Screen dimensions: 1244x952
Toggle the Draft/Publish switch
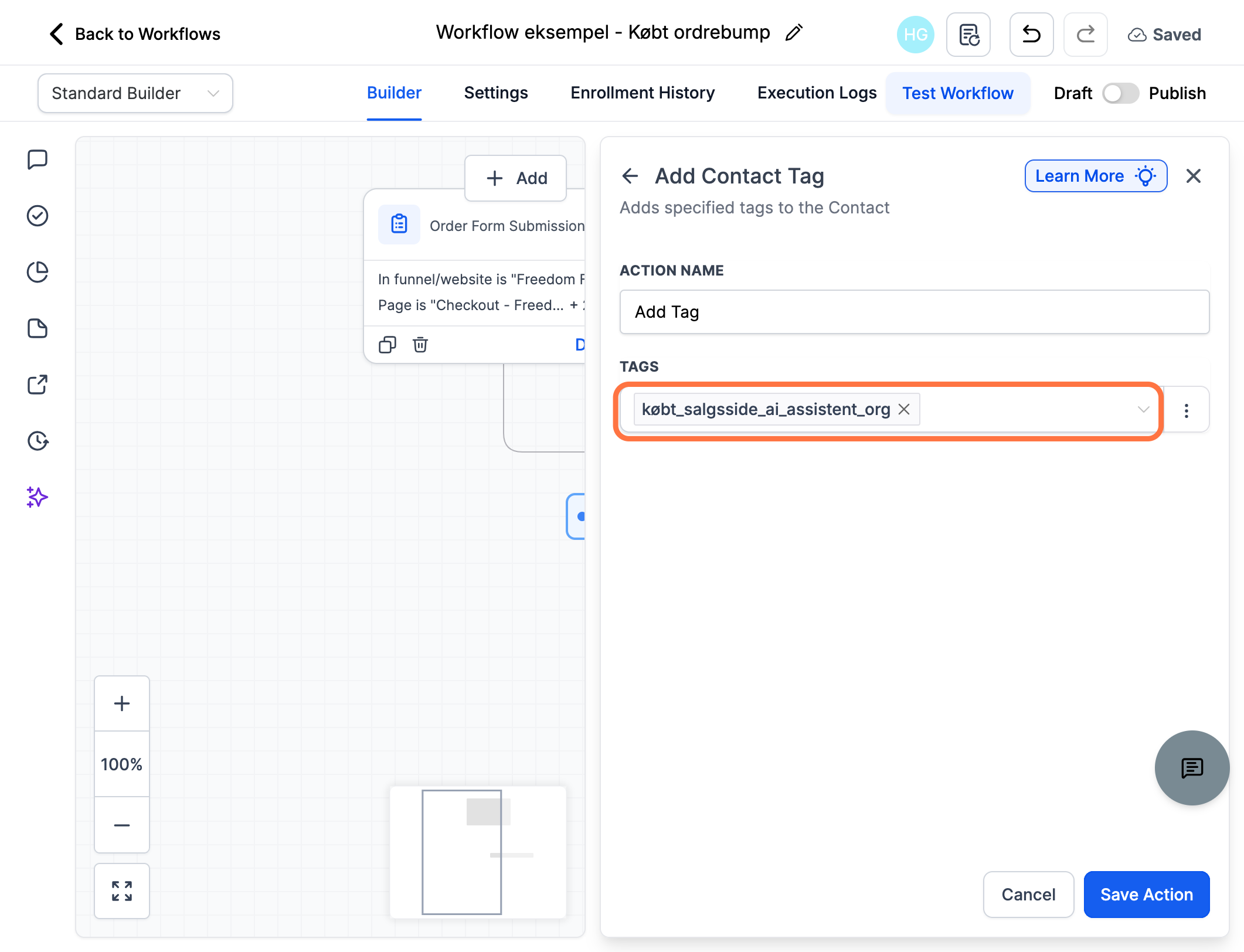(1120, 93)
